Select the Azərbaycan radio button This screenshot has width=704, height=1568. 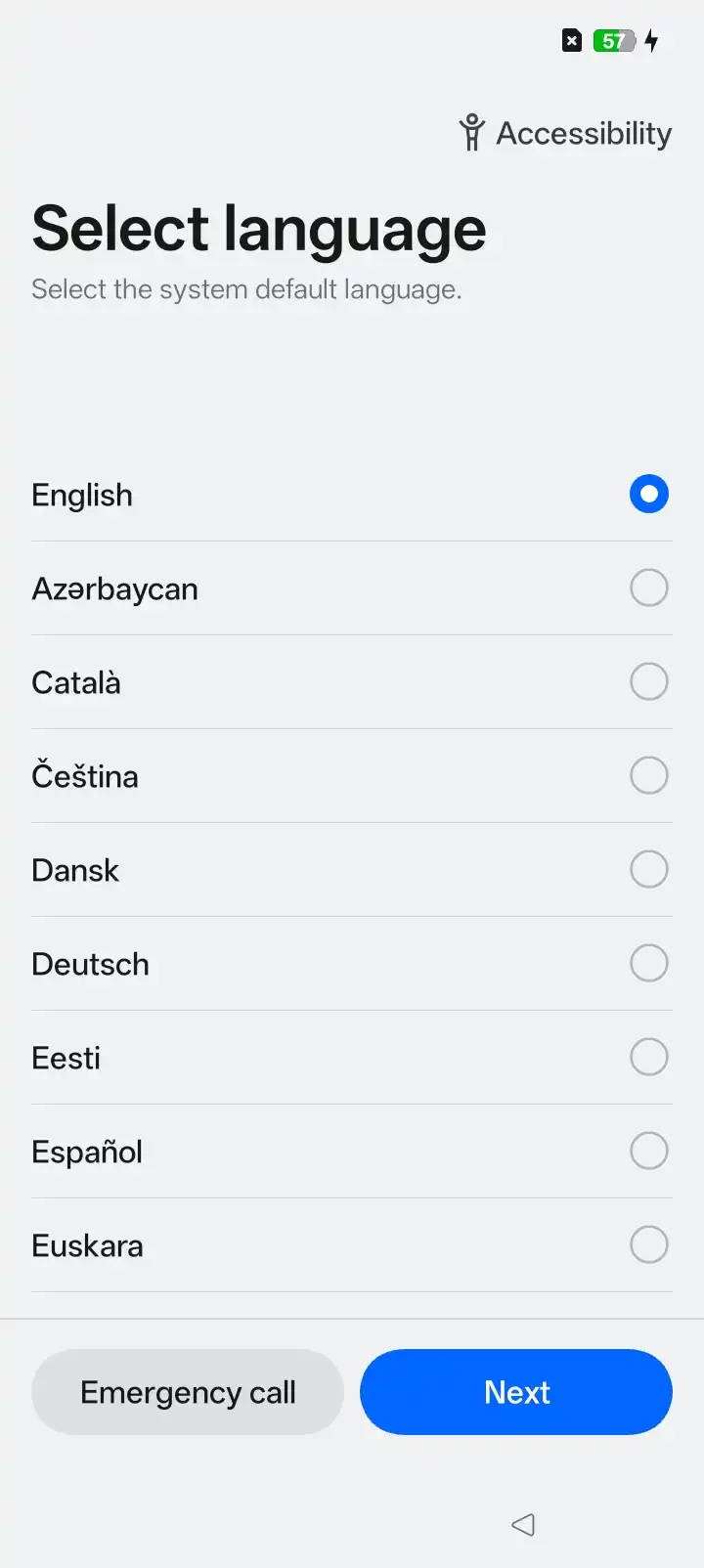click(x=649, y=588)
